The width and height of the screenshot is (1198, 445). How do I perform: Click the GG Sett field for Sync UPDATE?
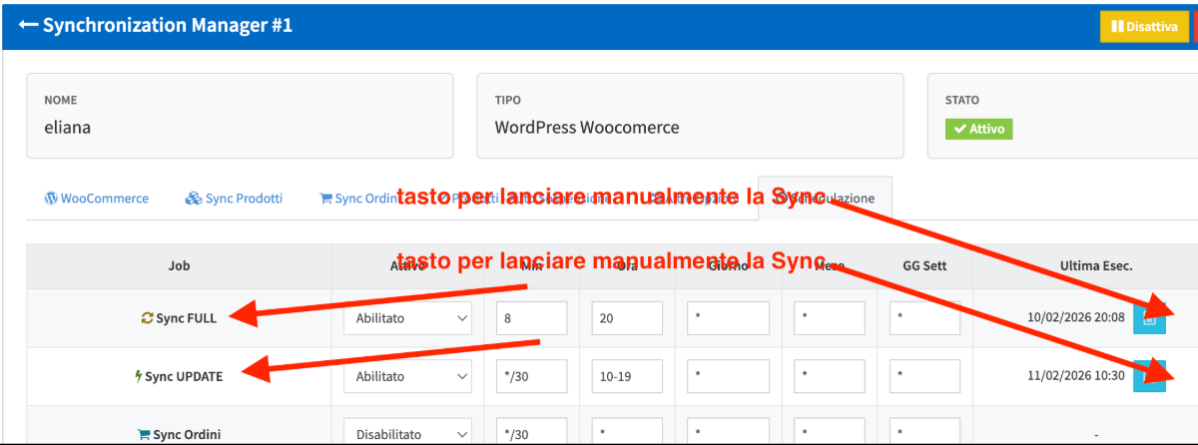pos(925,377)
